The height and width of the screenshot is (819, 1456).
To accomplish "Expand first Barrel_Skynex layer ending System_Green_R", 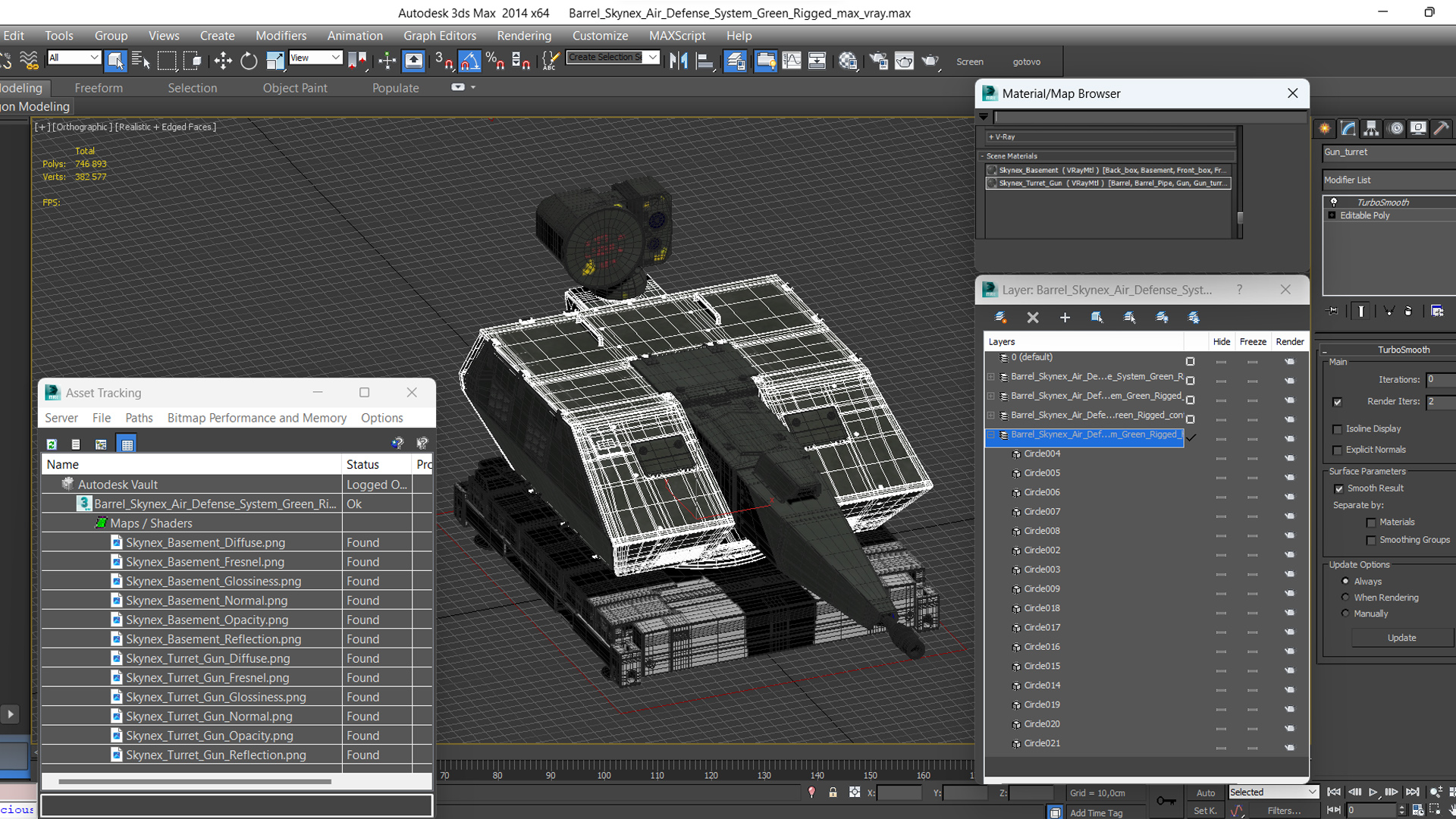I will (x=990, y=377).
